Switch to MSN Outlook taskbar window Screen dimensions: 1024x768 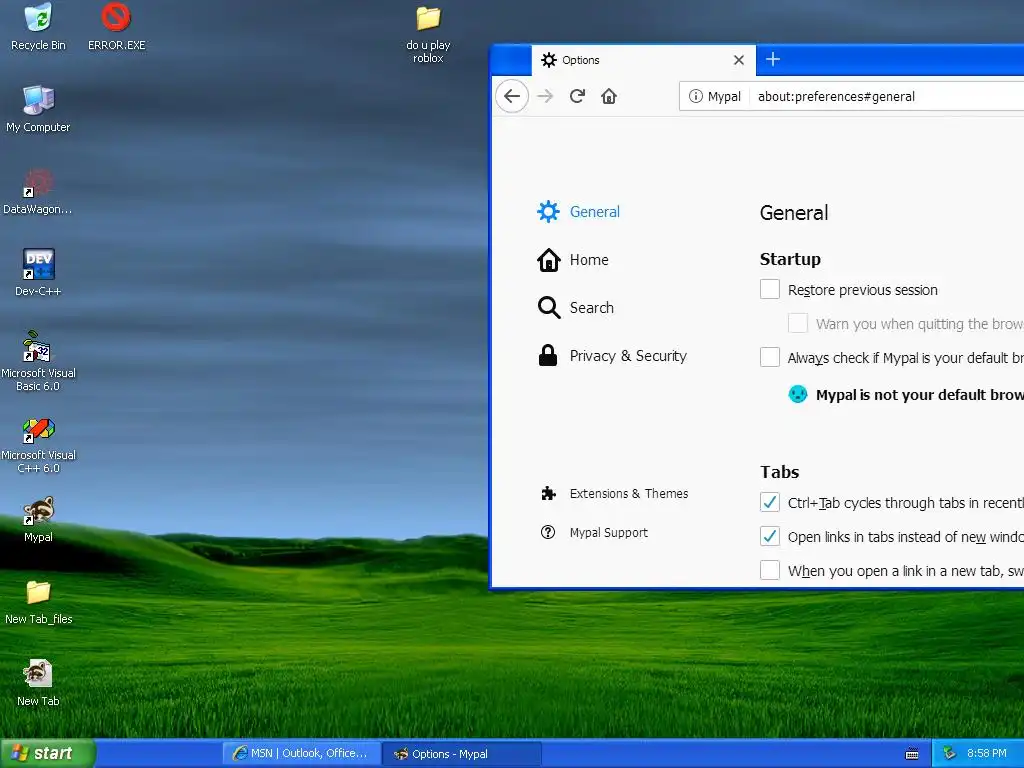click(x=302, y=754)
